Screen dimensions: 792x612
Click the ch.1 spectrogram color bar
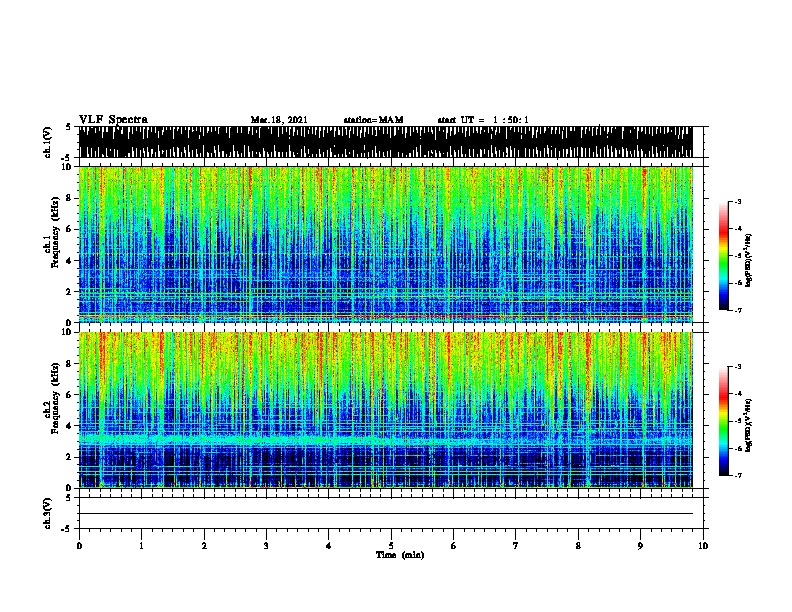(723, 256)
